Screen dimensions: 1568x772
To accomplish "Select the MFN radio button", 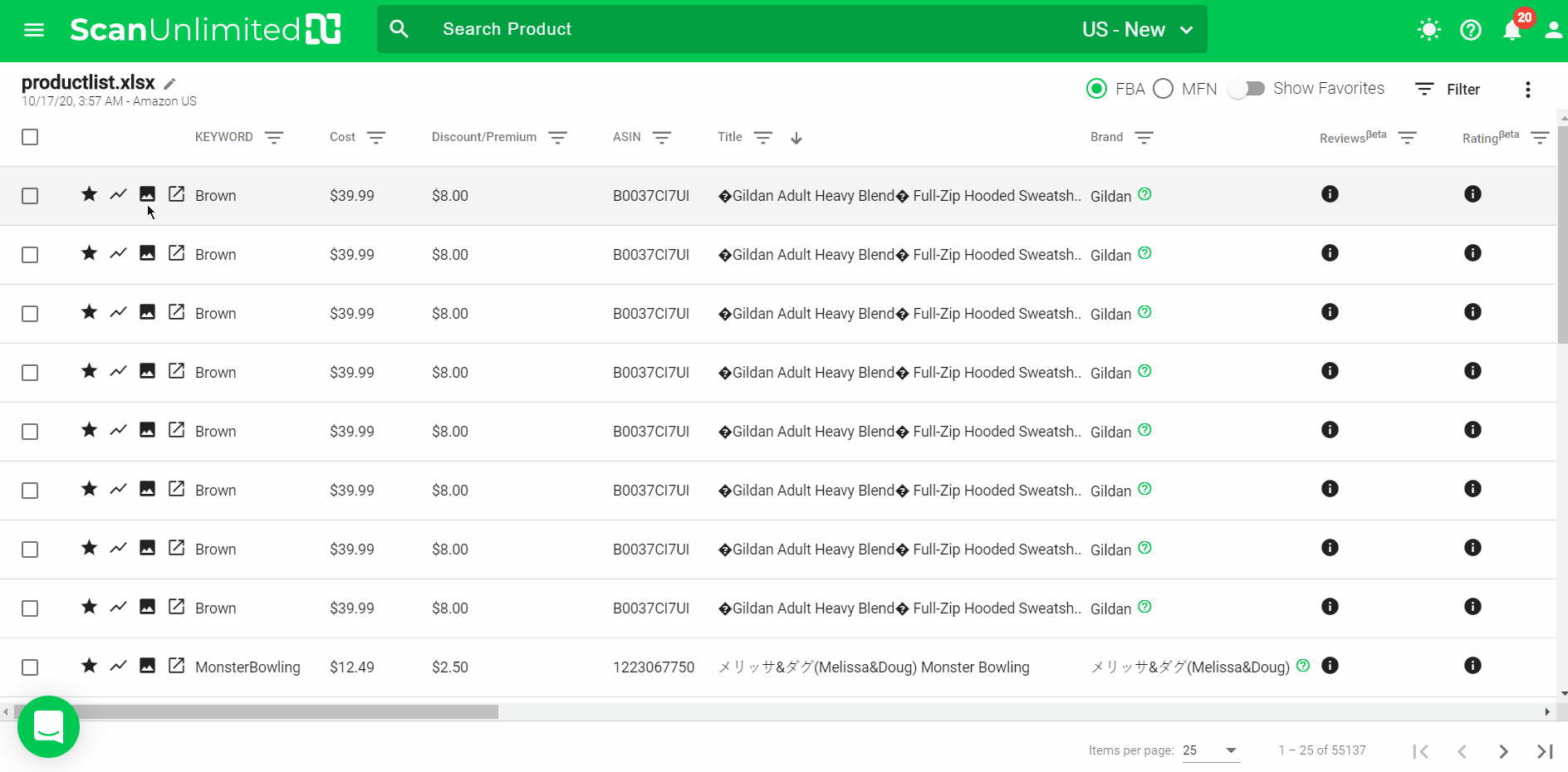I will (x=1163, y=89).
